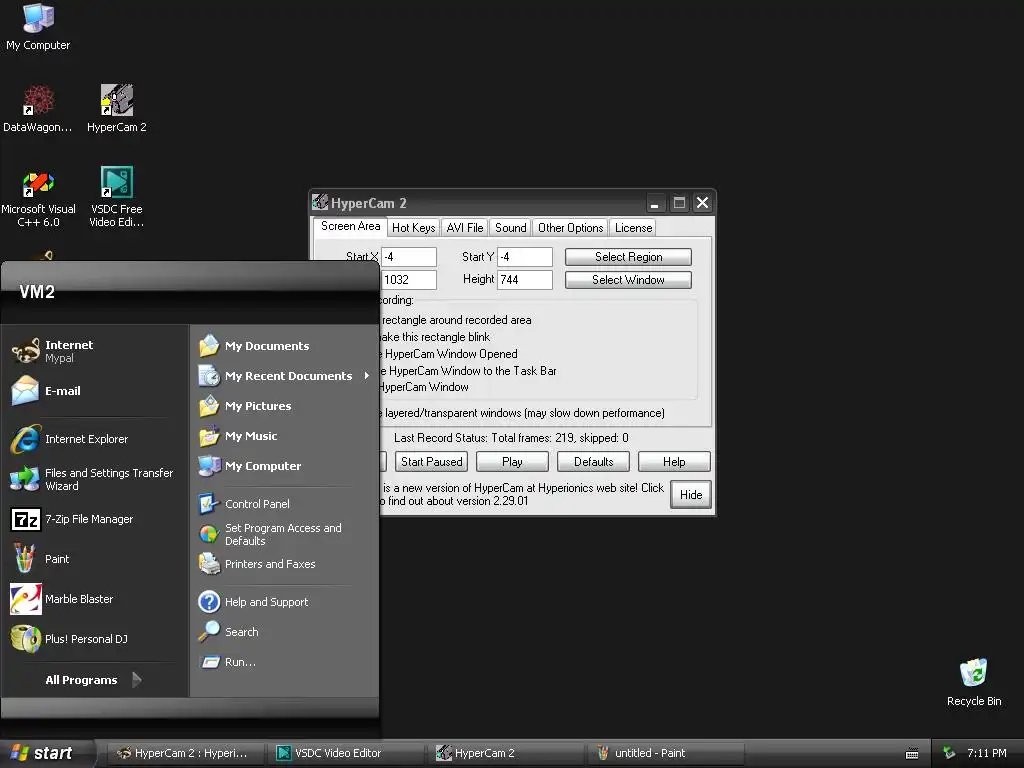Click the Start Y input field

click(525, 257)
